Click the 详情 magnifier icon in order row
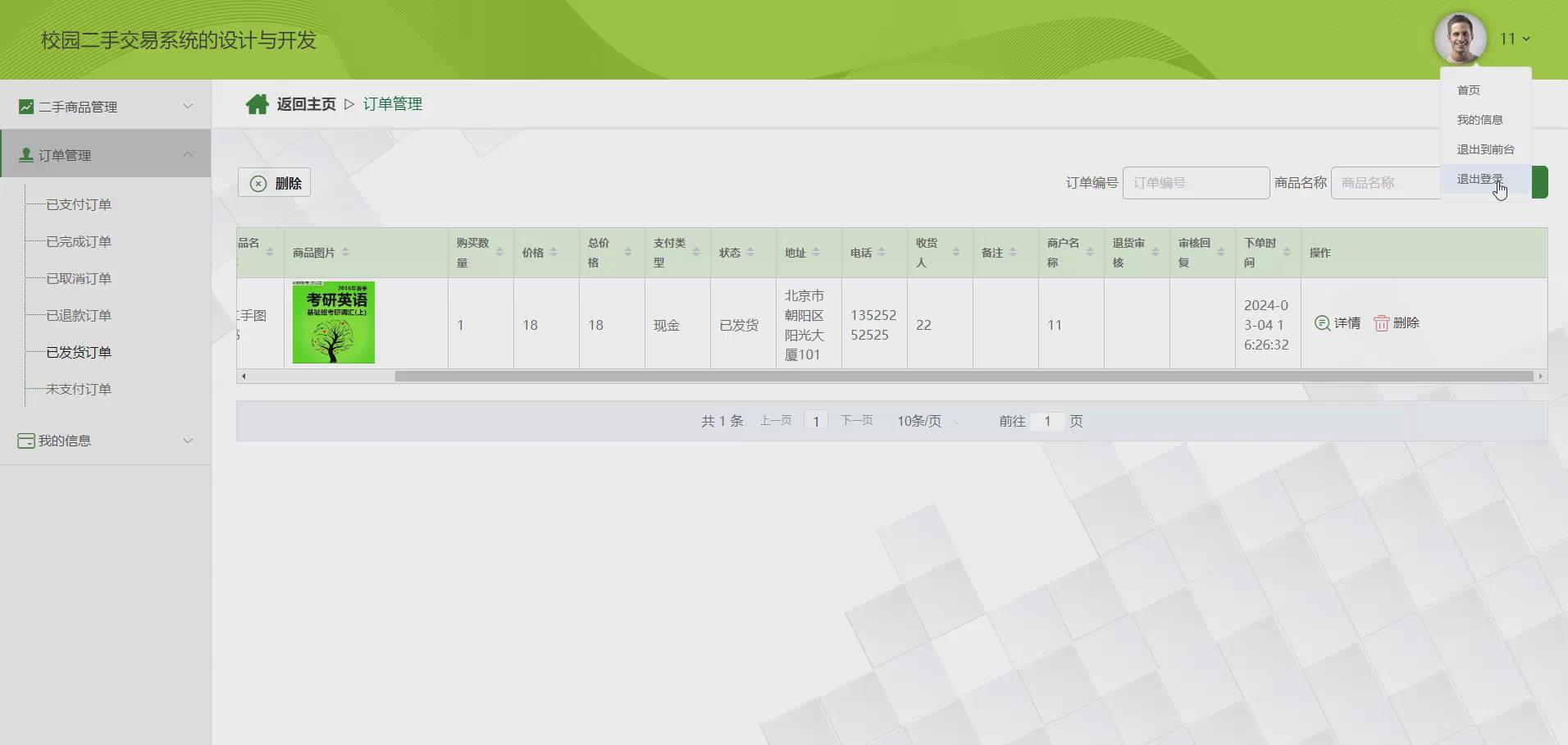The image size is (1568, 745). pyautogui.click(x=1322, y=323)
